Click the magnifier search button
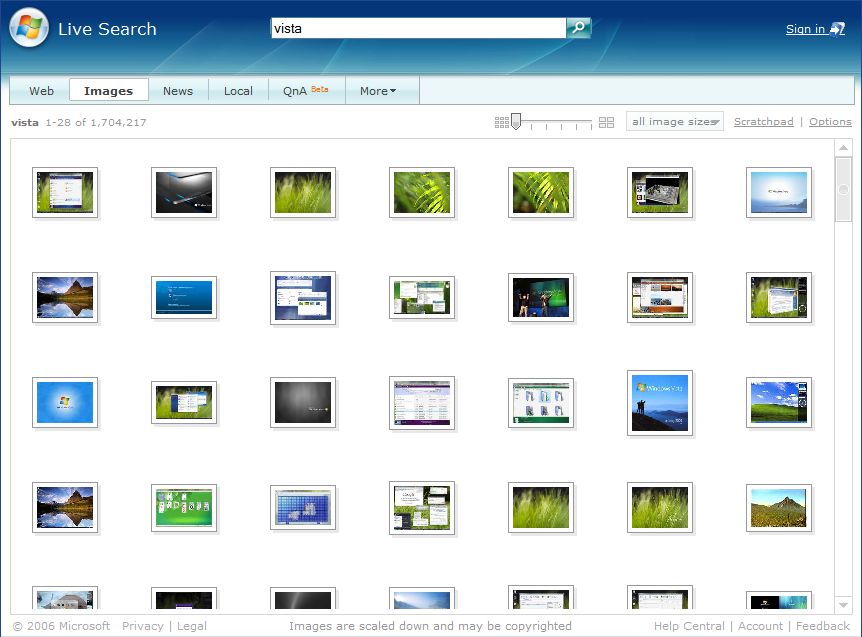The height and width of the screenshot is (637, 862). point(578,27)
